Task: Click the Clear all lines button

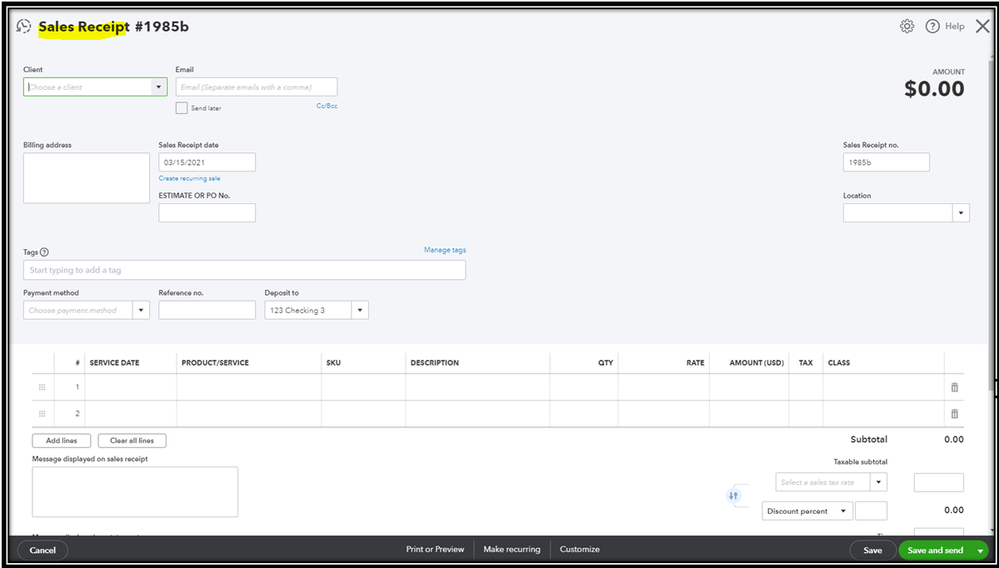Action: click(x=132, y=441)
